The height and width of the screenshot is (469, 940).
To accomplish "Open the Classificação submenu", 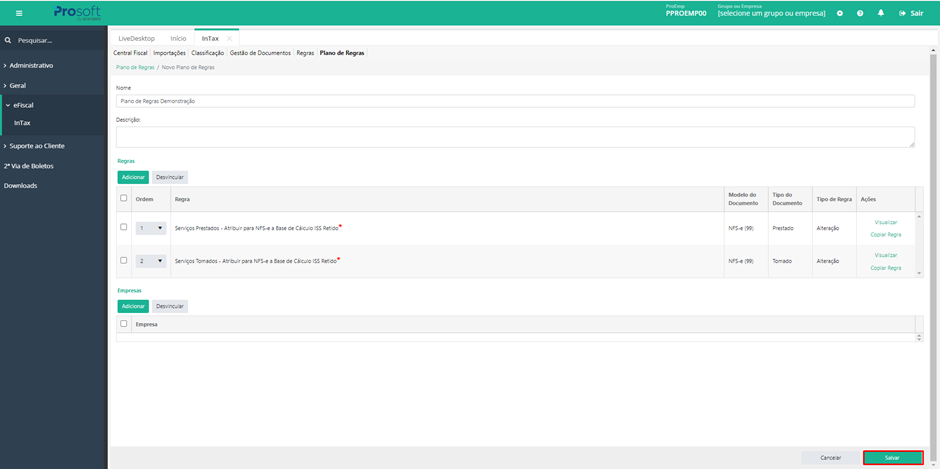I will click(x=207, y=53).
